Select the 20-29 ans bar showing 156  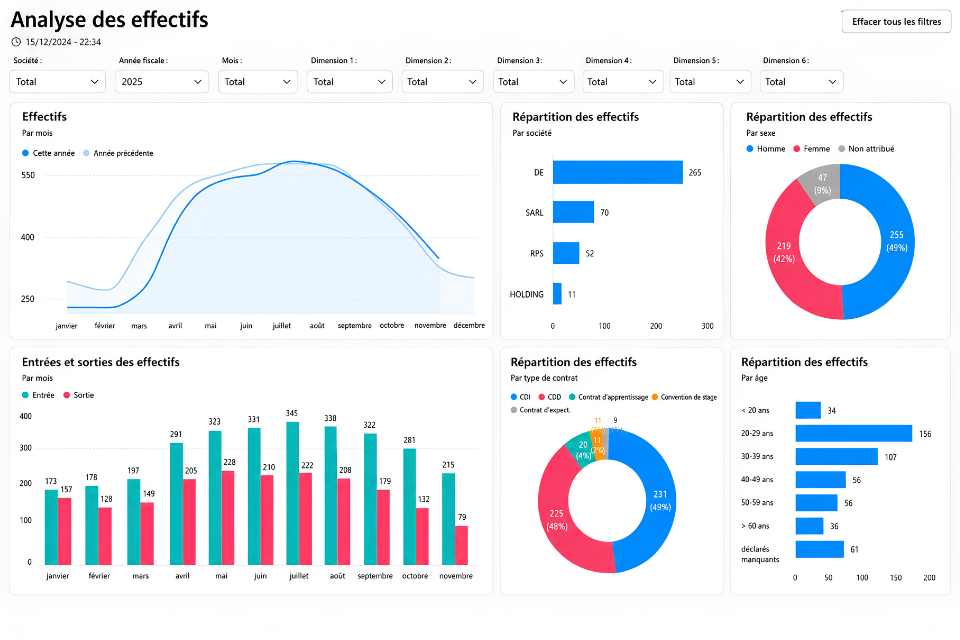click(x=853, y=433)
